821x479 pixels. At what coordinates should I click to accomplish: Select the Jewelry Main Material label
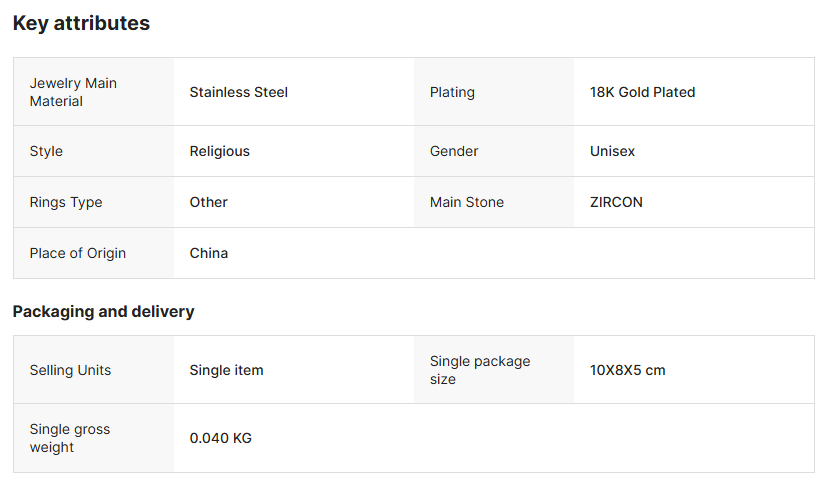tap(73, 92)
